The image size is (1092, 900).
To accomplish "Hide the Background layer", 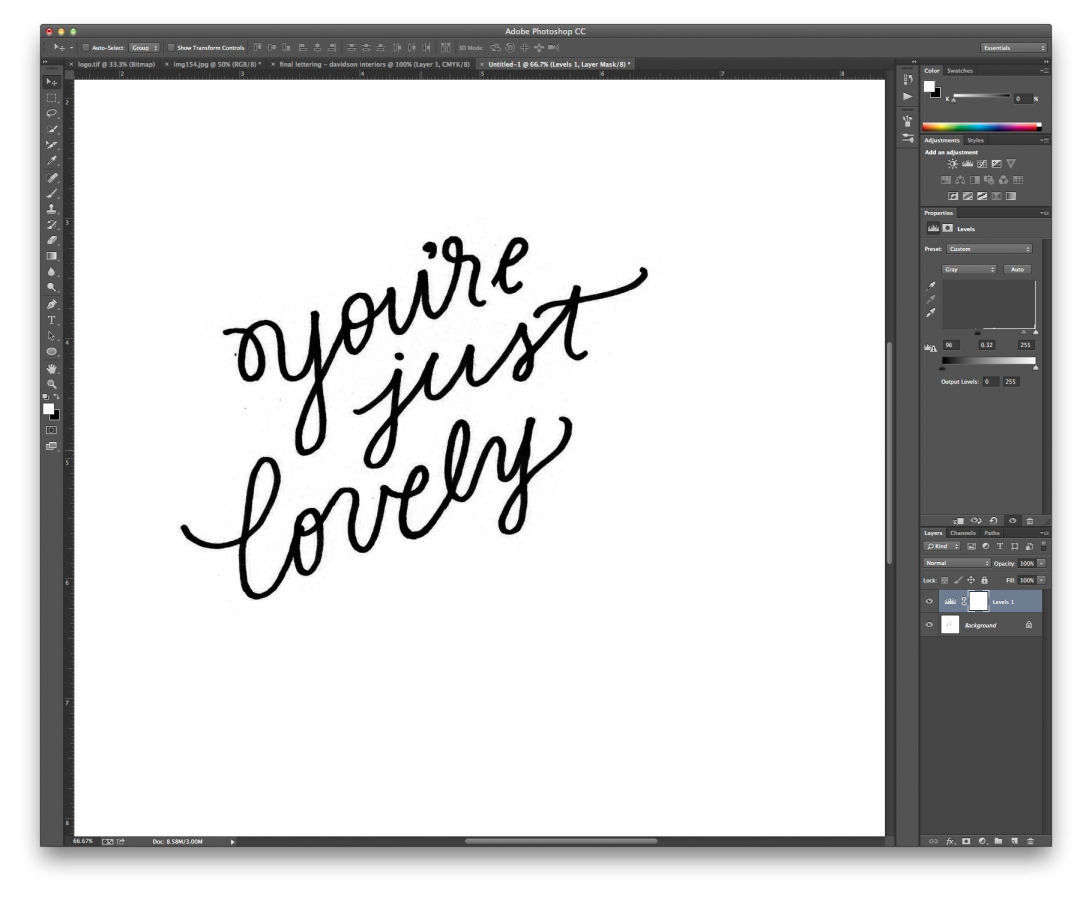I will coord(930,624).
